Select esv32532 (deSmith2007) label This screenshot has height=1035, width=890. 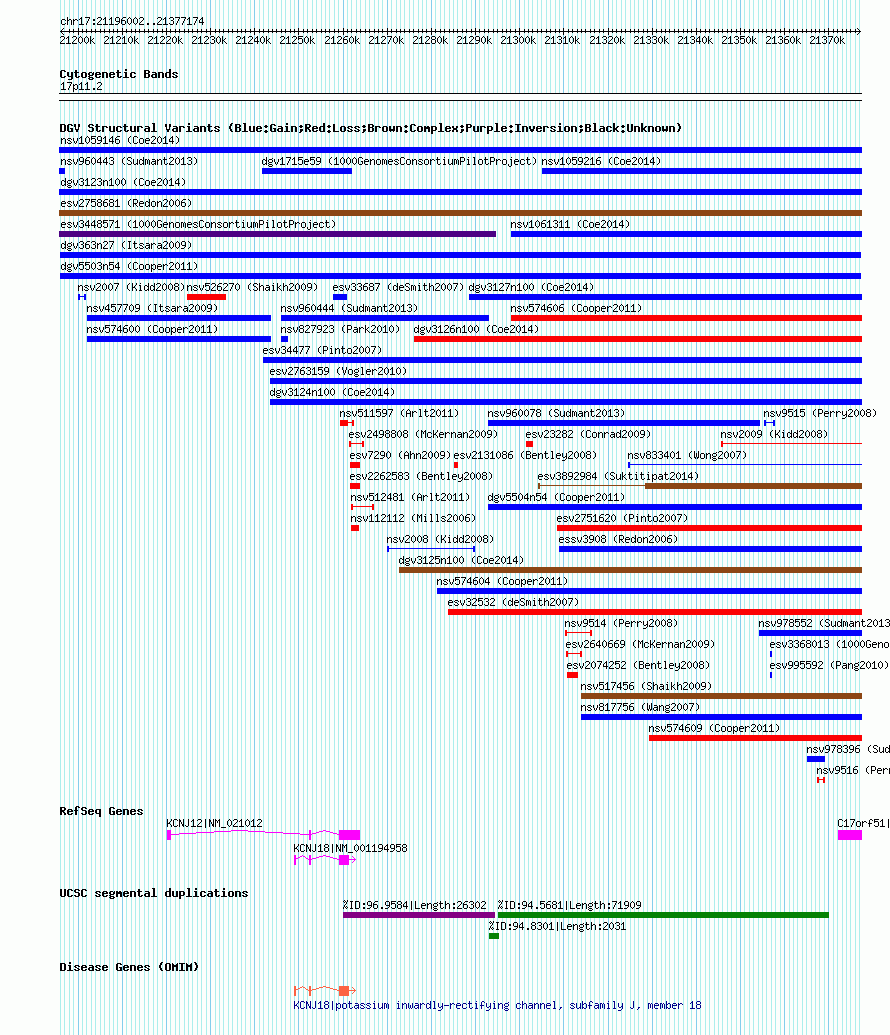click(513, 603)
